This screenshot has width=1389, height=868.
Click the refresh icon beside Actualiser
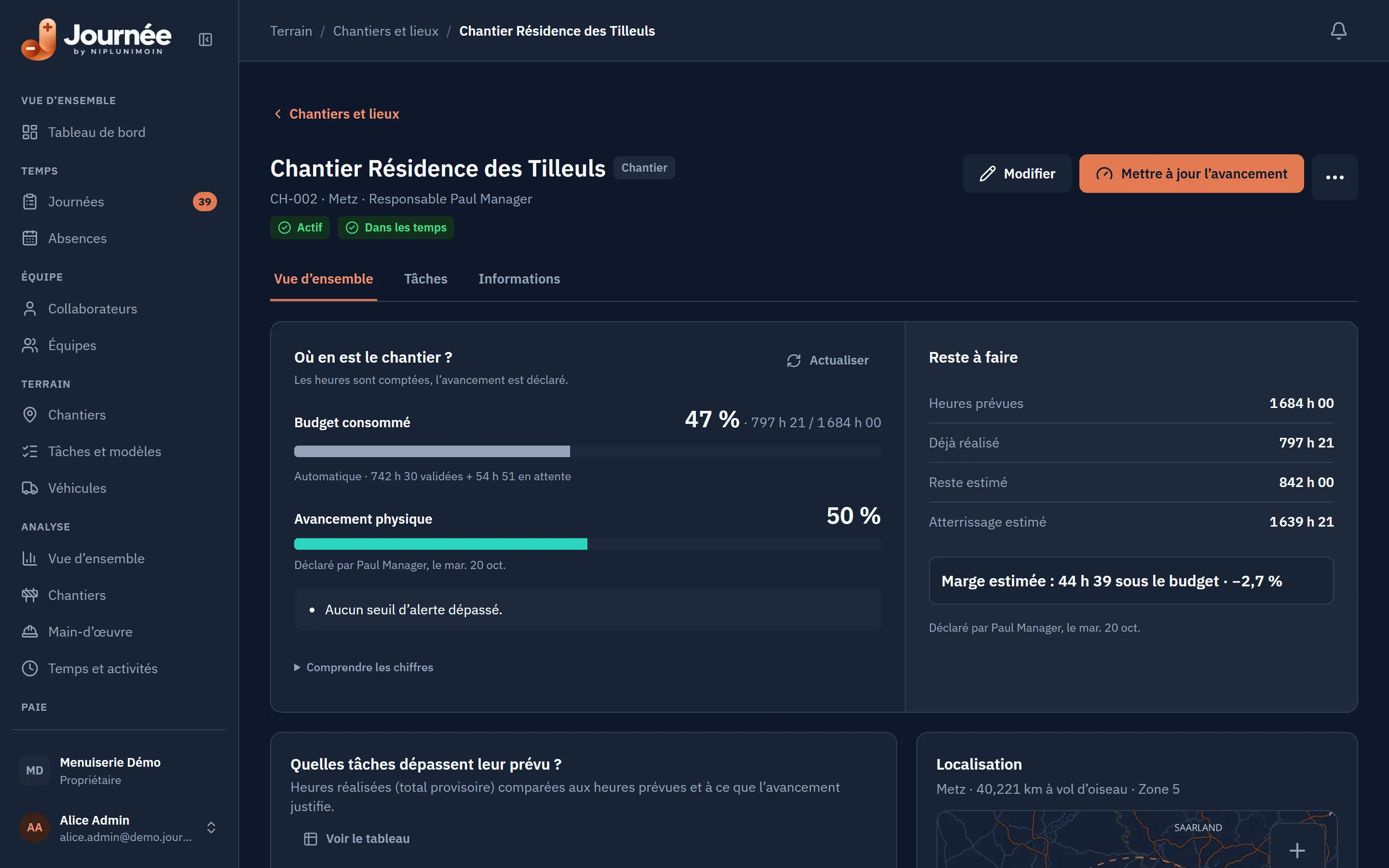pos(794,361)
